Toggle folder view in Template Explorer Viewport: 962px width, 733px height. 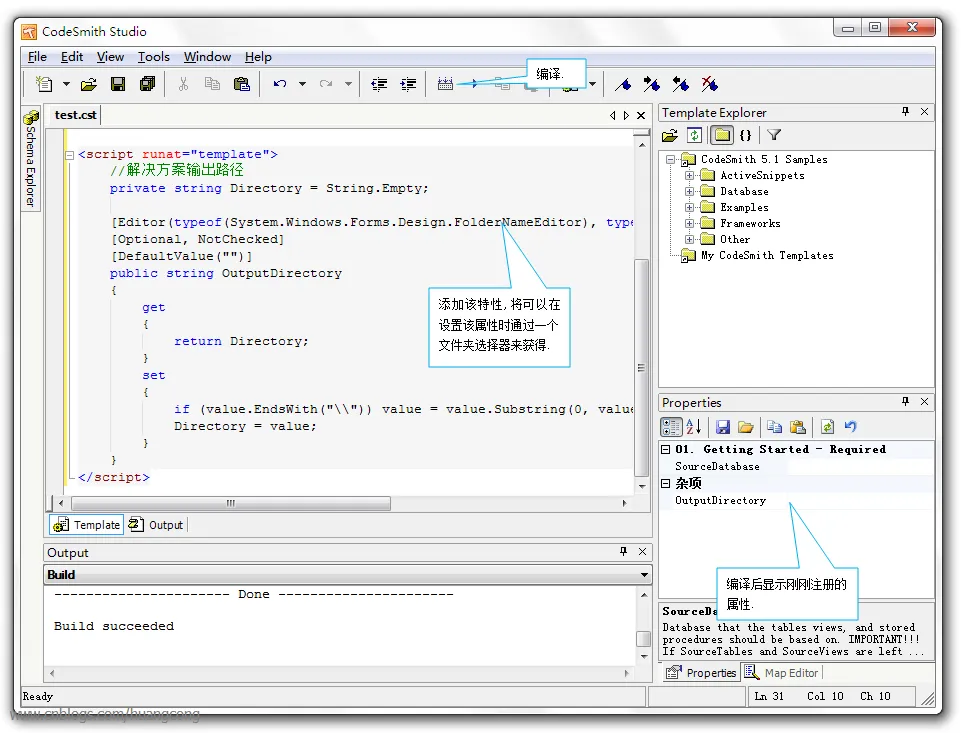click(x=721, y=135)
